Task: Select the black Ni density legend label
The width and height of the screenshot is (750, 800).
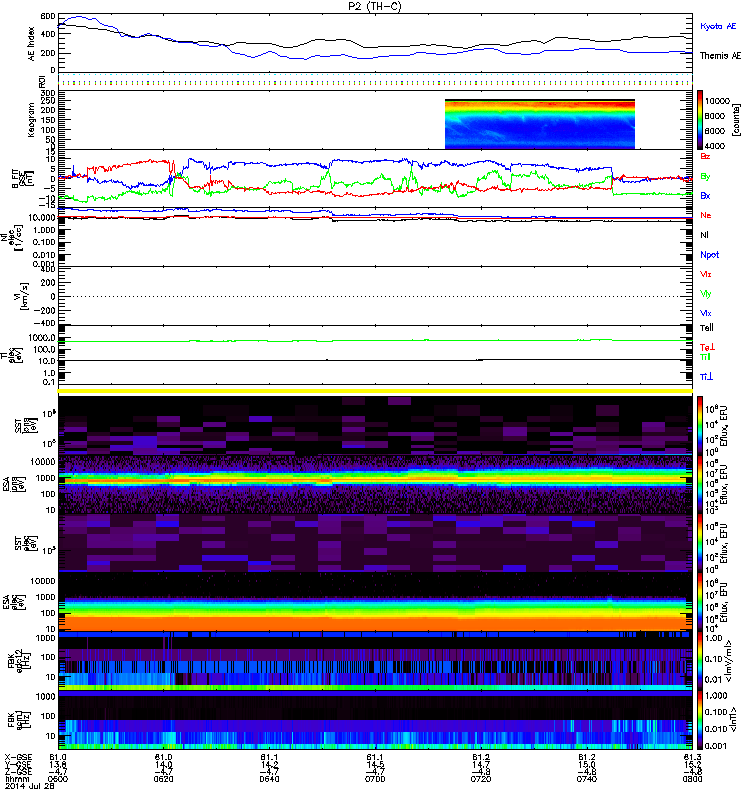Action: (x=704, y=235)
